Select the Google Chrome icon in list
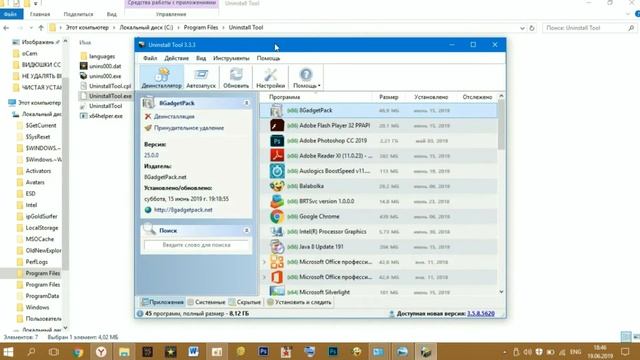640x360 pixels. [x=277, y=216]
